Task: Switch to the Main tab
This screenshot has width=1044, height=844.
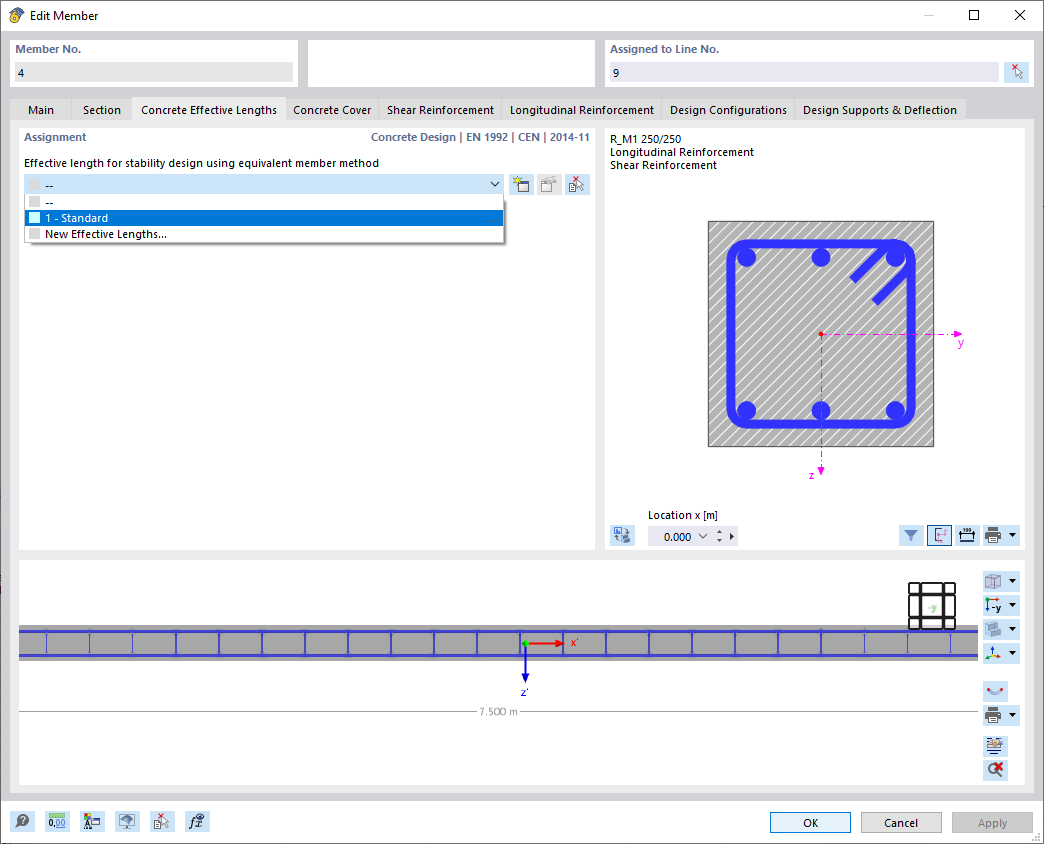Action: click(x=41, y=110)
